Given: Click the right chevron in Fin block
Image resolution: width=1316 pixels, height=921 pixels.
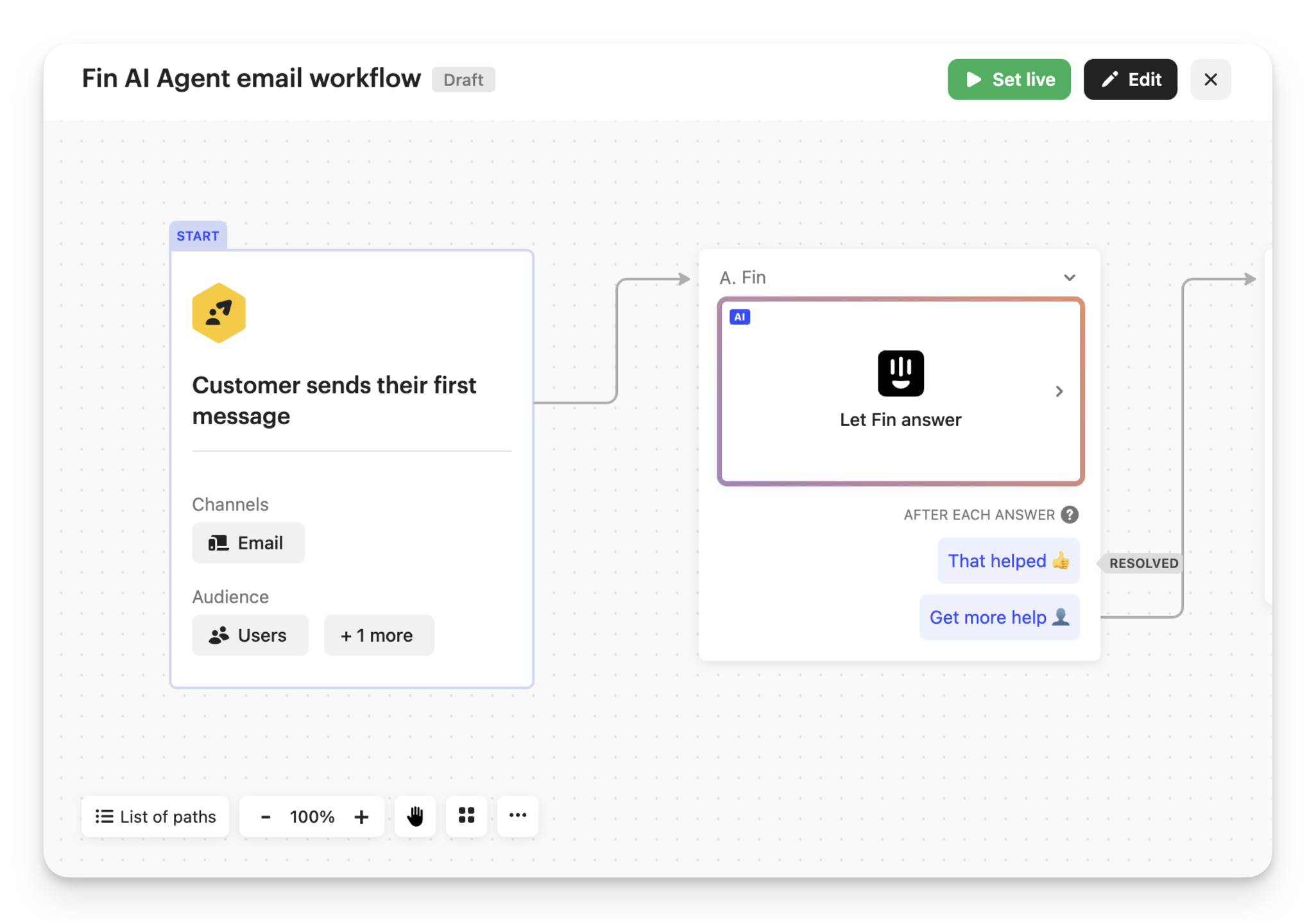Looking at the screenshot, I should [x=1059, y=391].
